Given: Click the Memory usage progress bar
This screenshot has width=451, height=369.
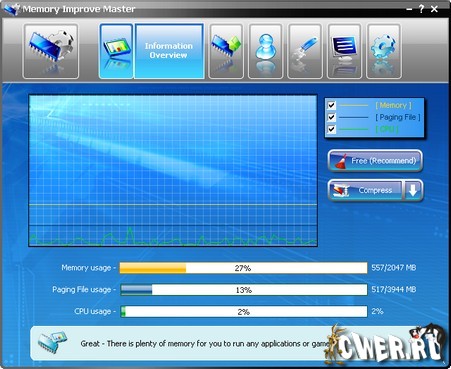Looking at the screenshot, I should [x=243, y=268].
